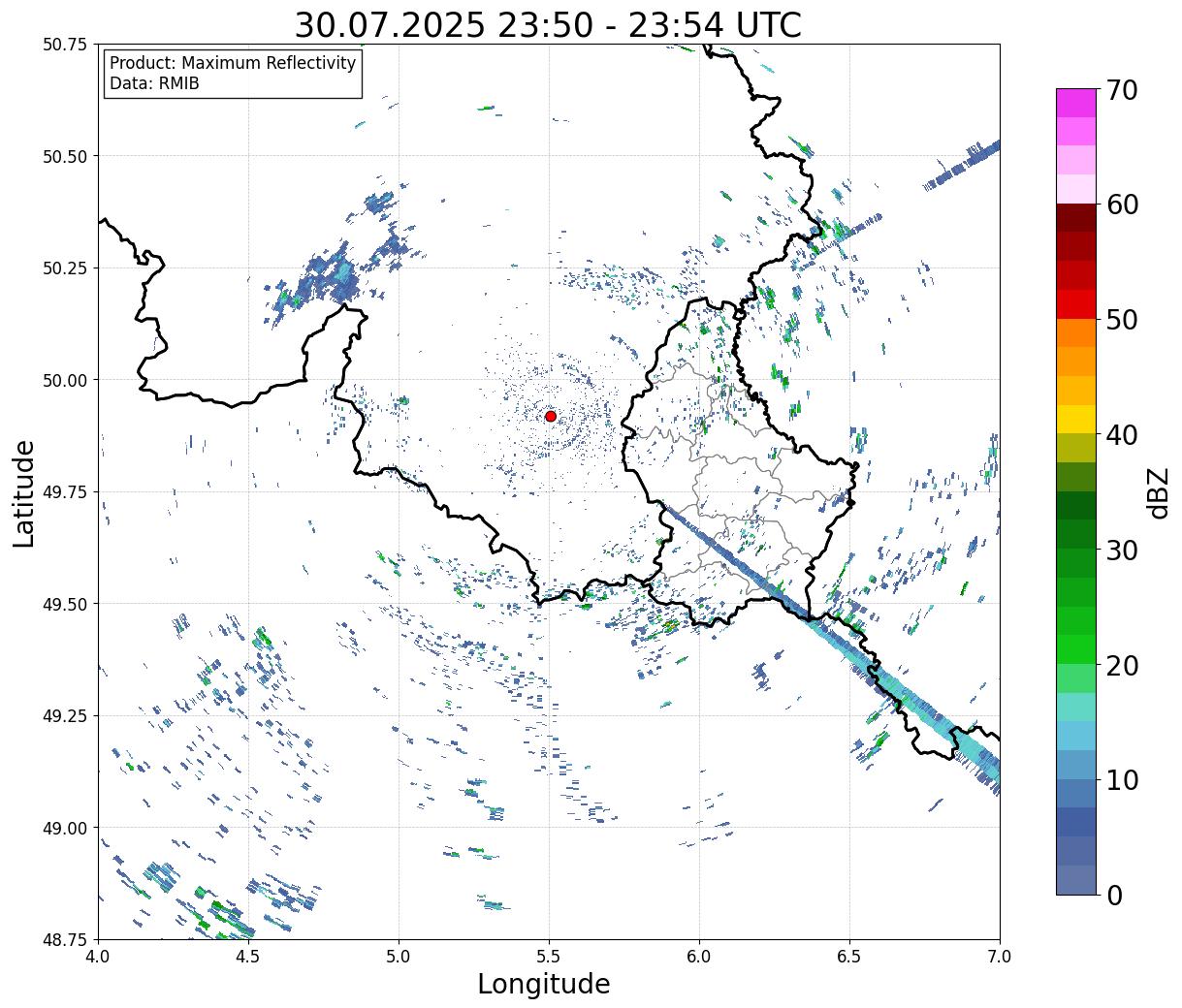
Task: Click the y-axis tick label 49.50
Action: click(x=67, y=604)
